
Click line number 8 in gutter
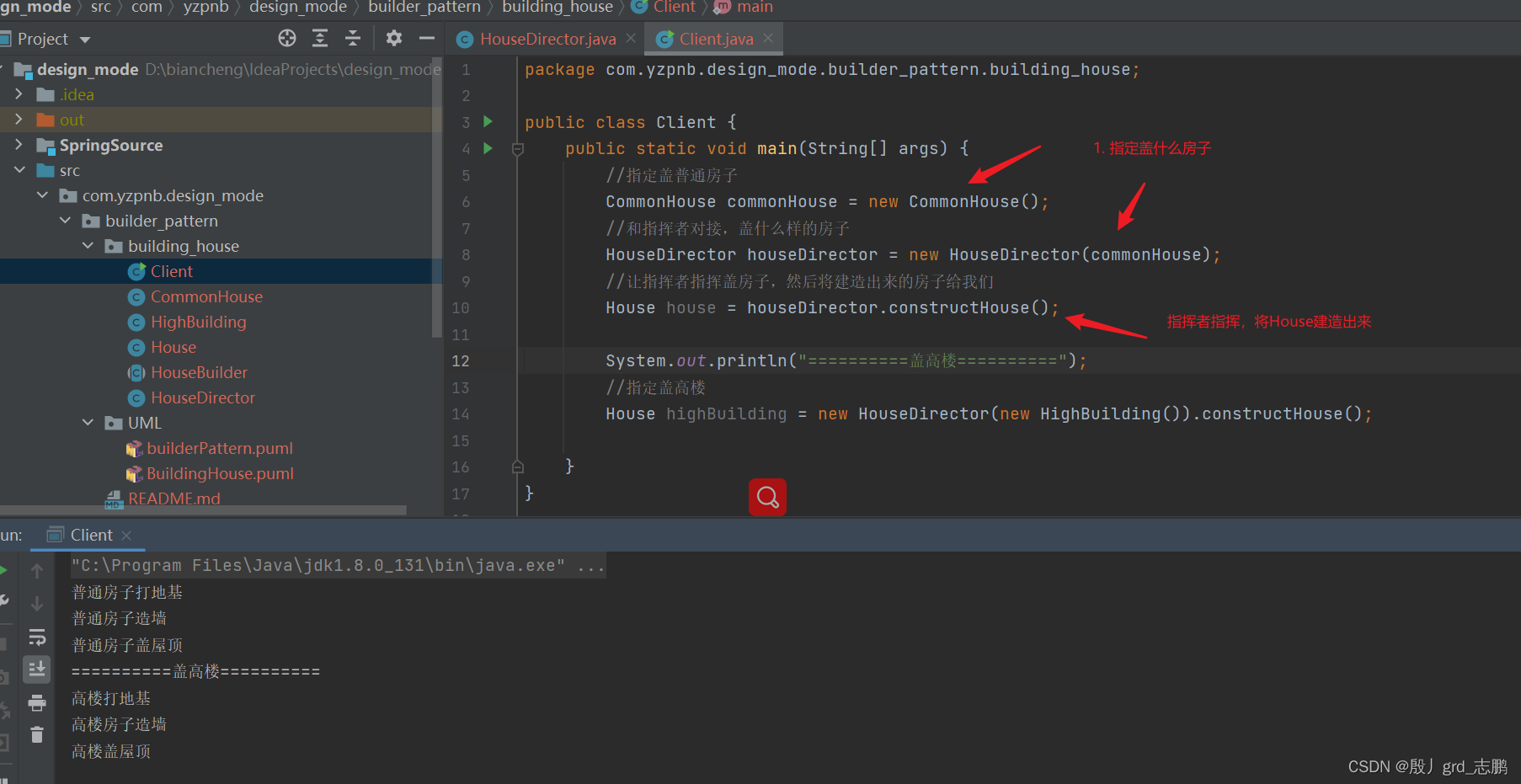[x=466, y=254]
